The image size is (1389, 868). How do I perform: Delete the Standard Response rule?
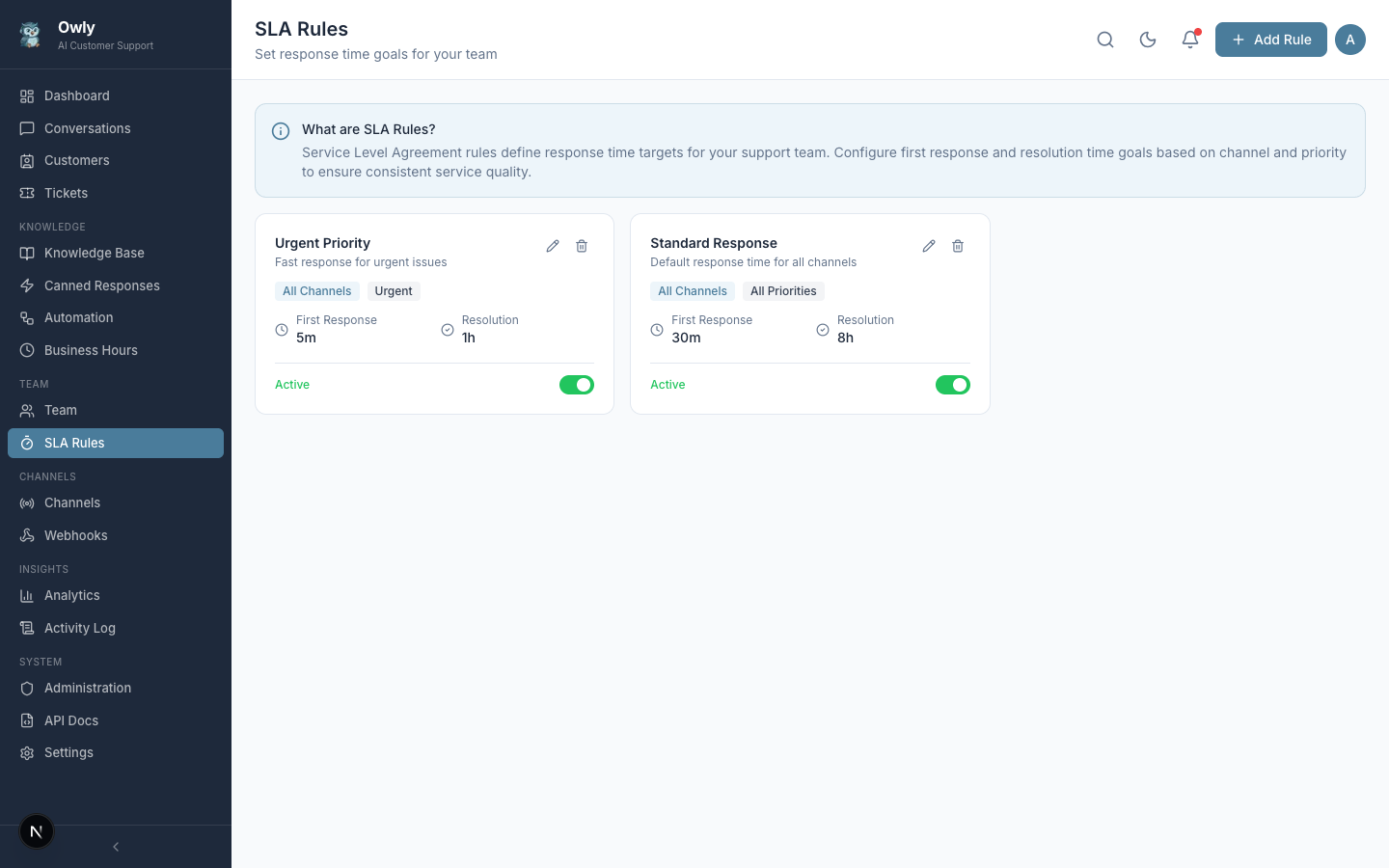click(958, 246)
